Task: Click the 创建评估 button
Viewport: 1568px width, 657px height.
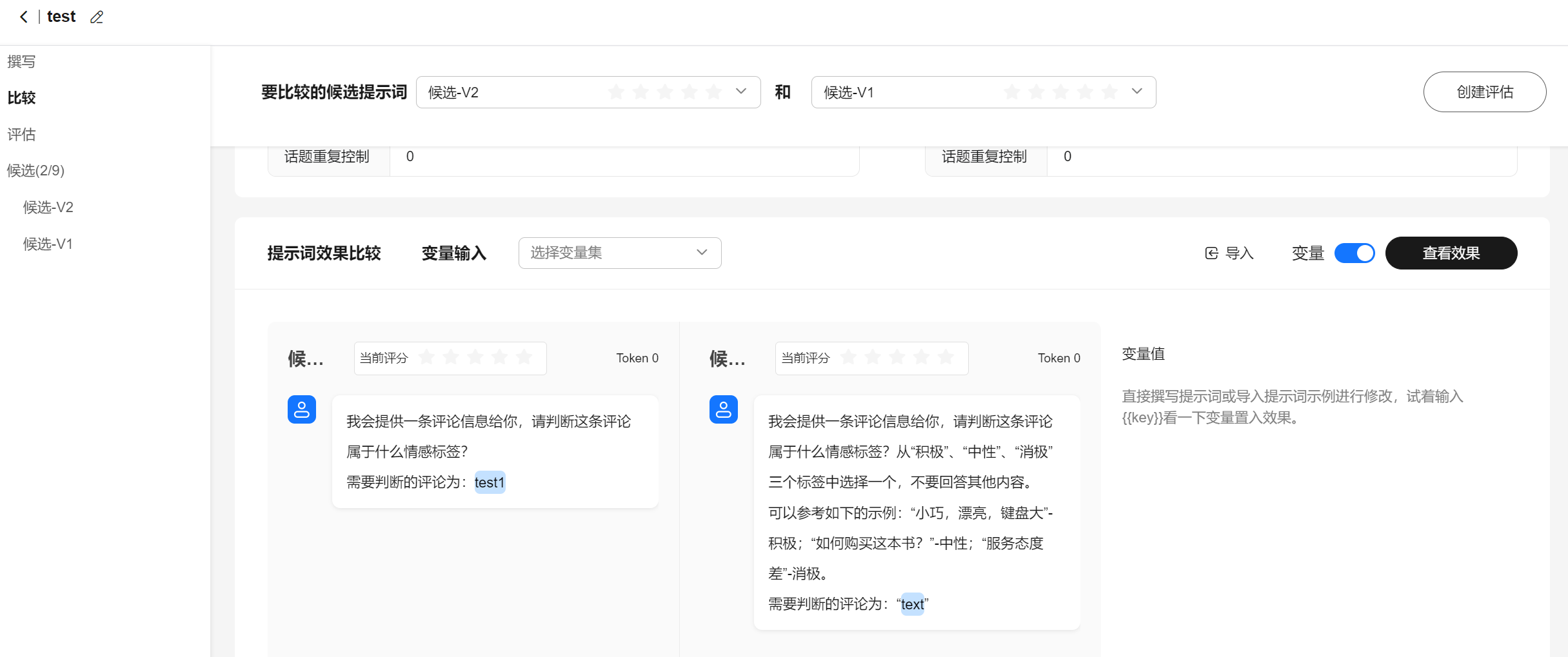Action: (x=1484, y=92)
